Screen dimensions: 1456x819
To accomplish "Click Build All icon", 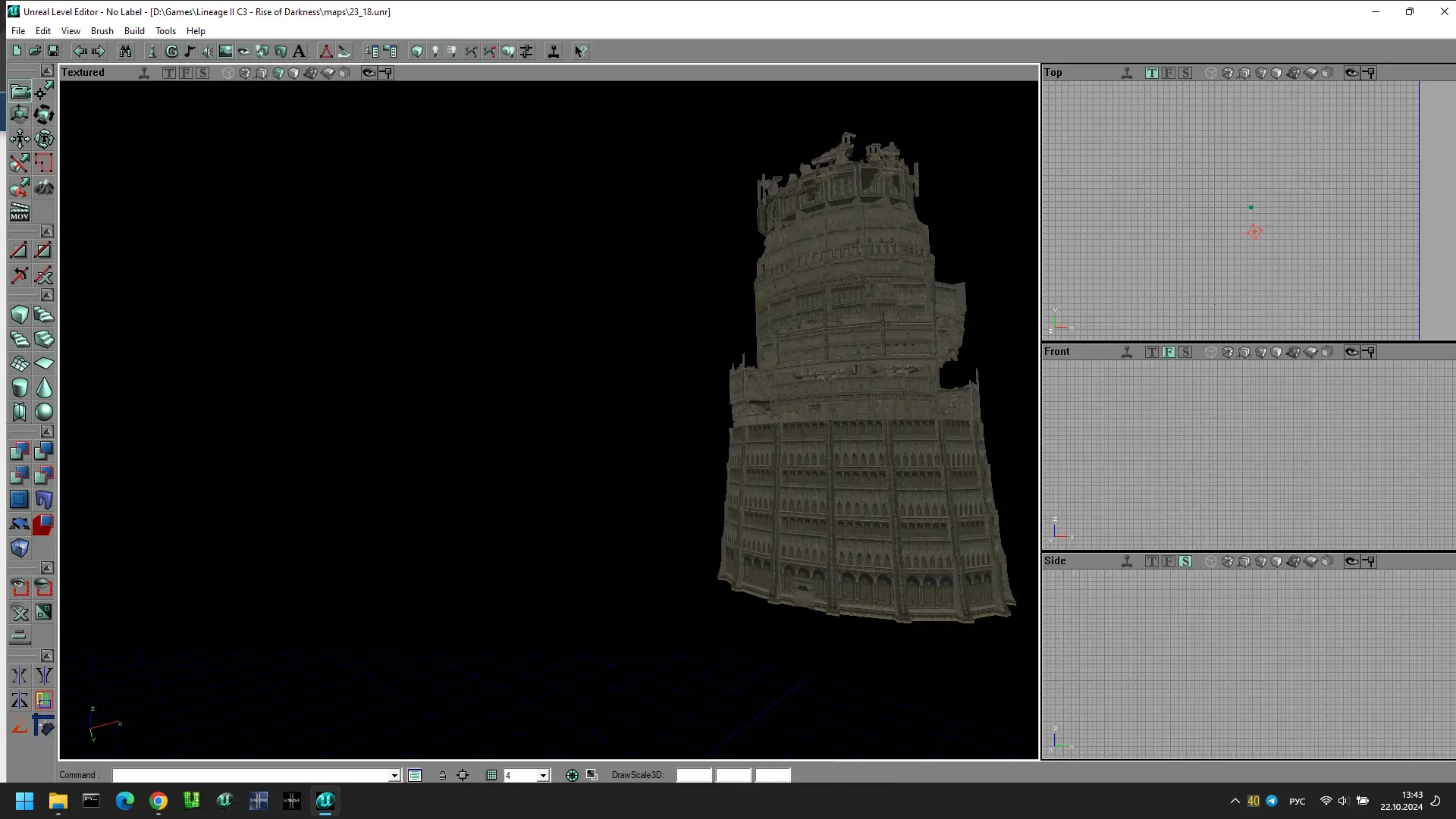I will coord(508,51).
